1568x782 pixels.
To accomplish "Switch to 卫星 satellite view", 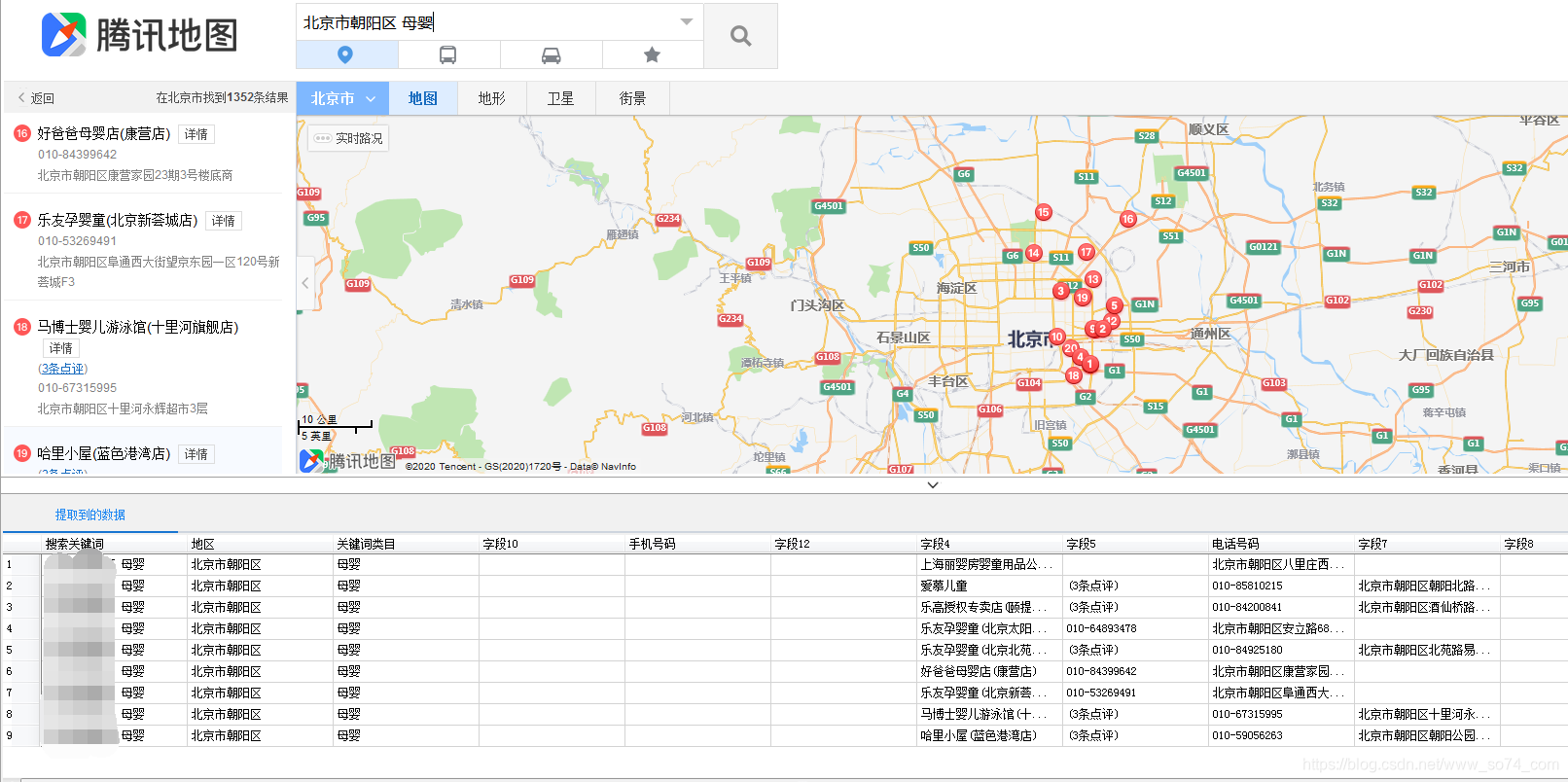I will pos(560,98).
